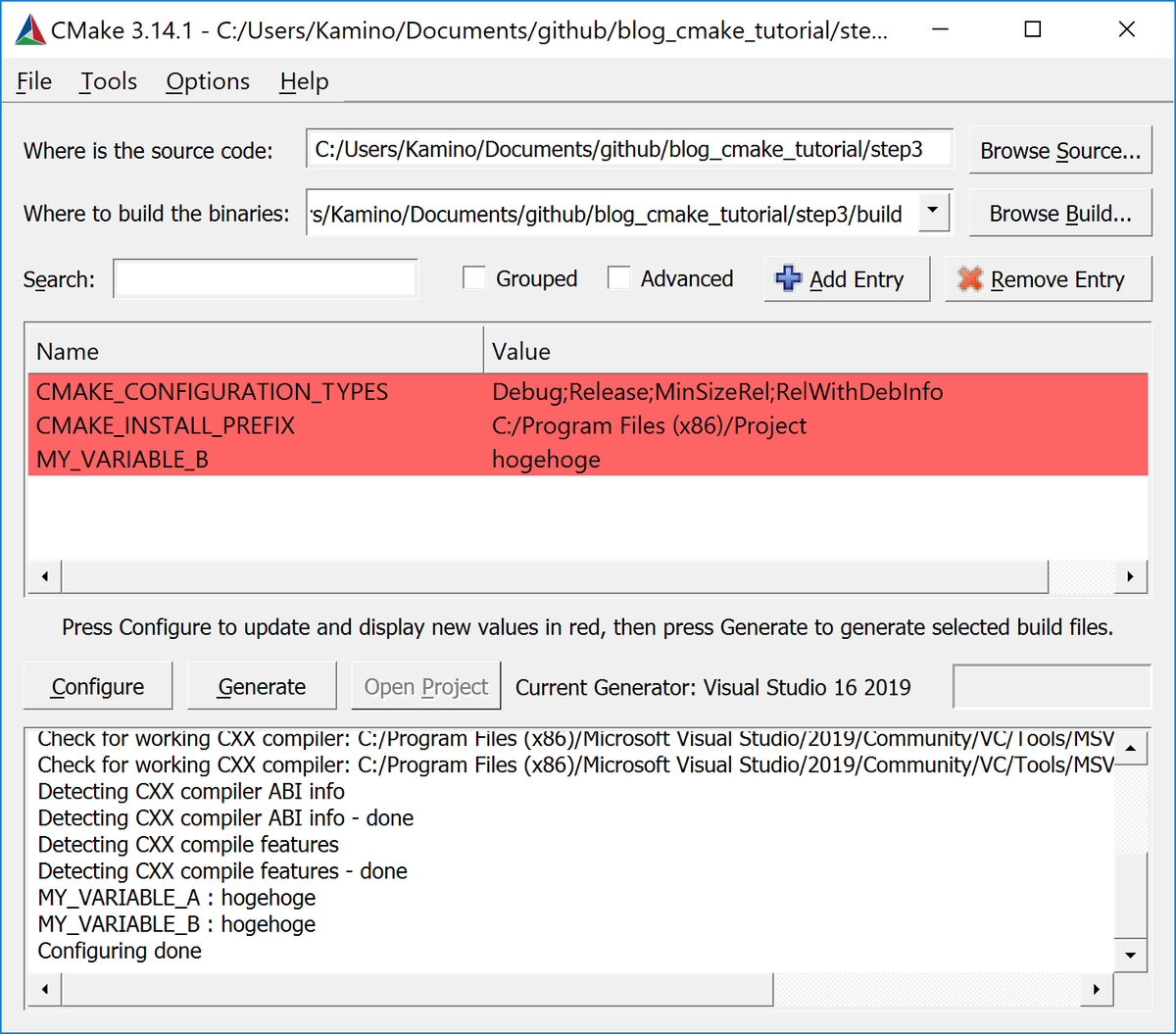The width and height of the screenshot is (1176, 1034).
Task: Click the Generate button
Action: click(262, 686)
